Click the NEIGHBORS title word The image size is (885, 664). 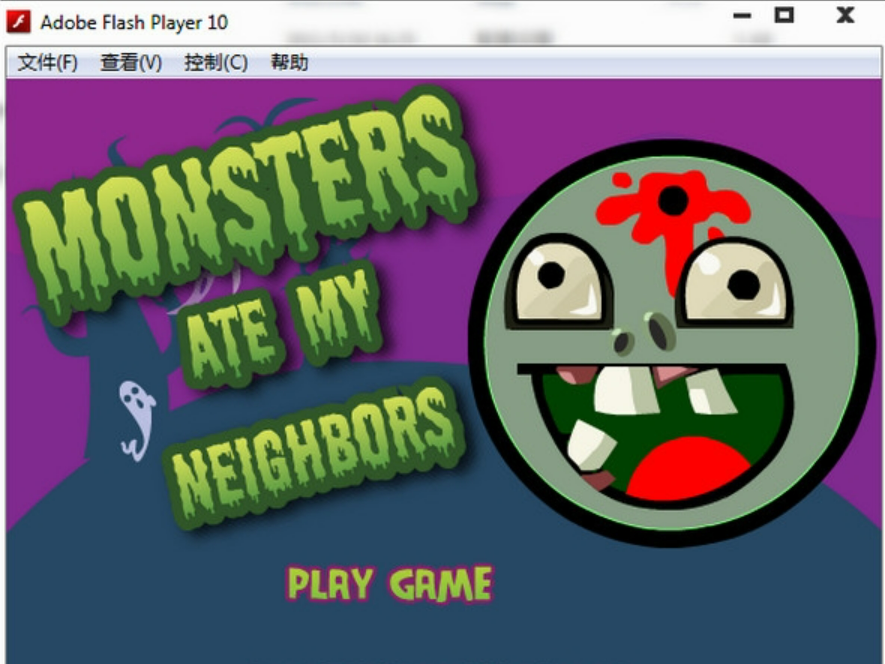tap(316, 455)
